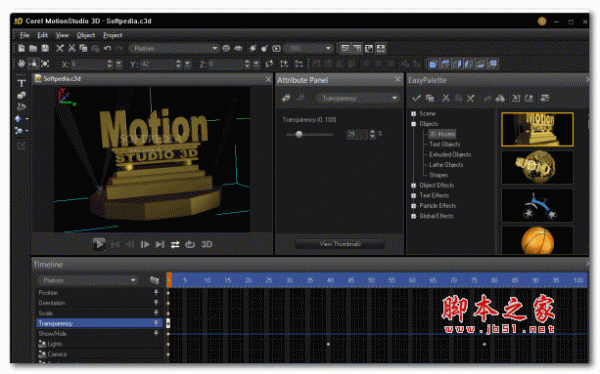Open the Project menu
This screenshot has width=600, height=374.
click(x=112, y=35)
